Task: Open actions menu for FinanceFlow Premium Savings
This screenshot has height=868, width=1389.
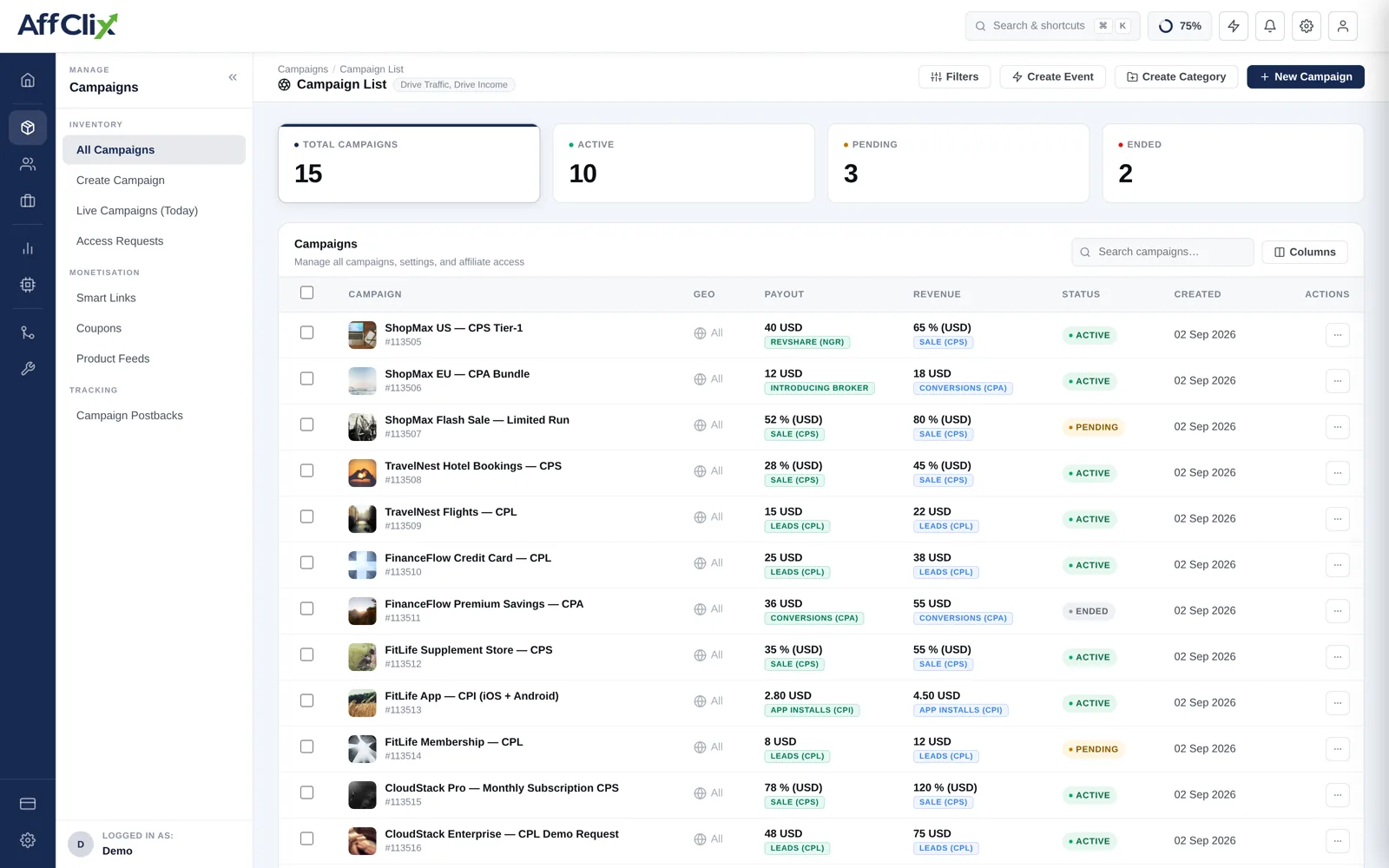Action: (x=1338, y=611)
